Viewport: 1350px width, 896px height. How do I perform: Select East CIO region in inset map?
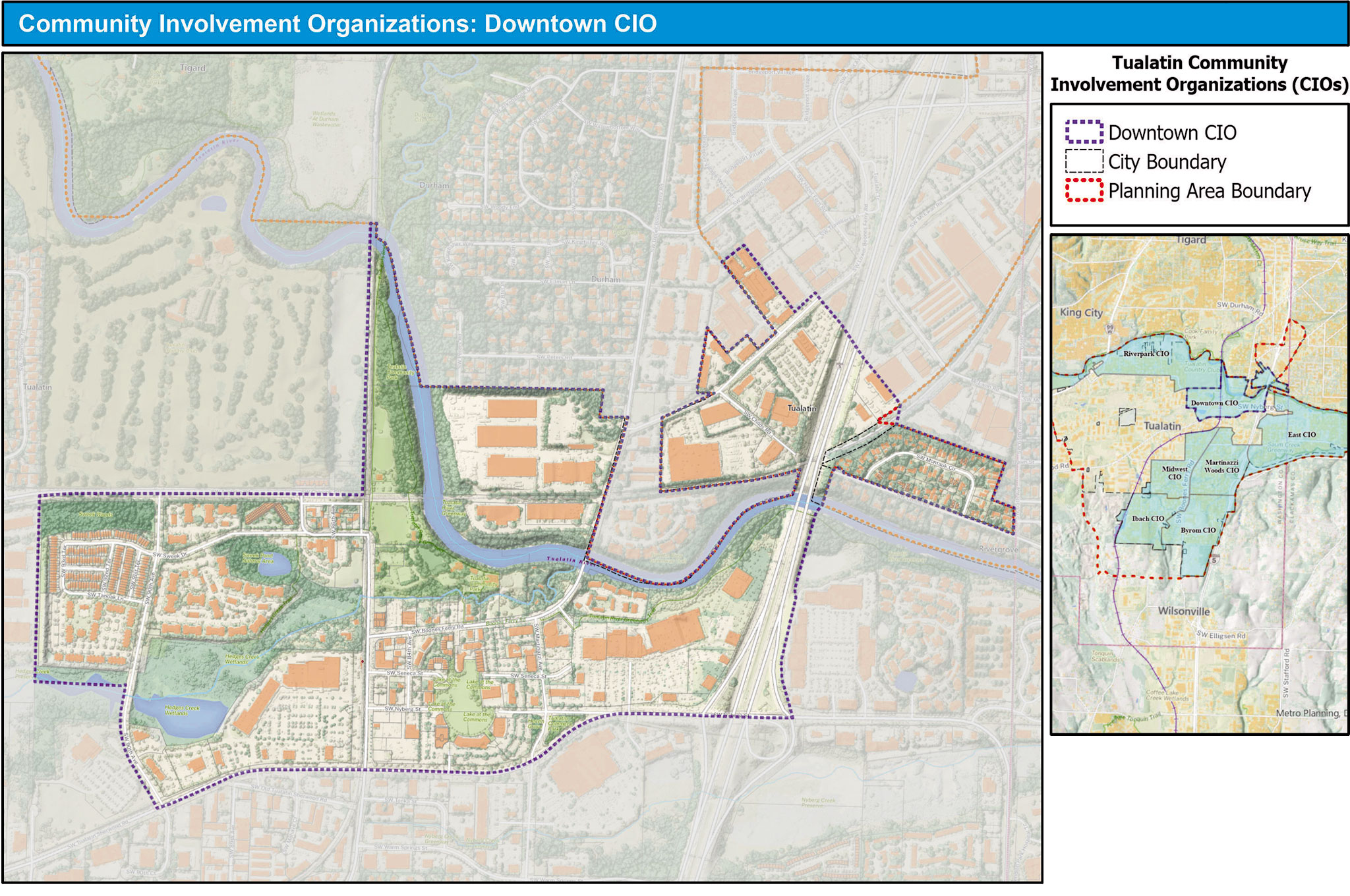1301,435
